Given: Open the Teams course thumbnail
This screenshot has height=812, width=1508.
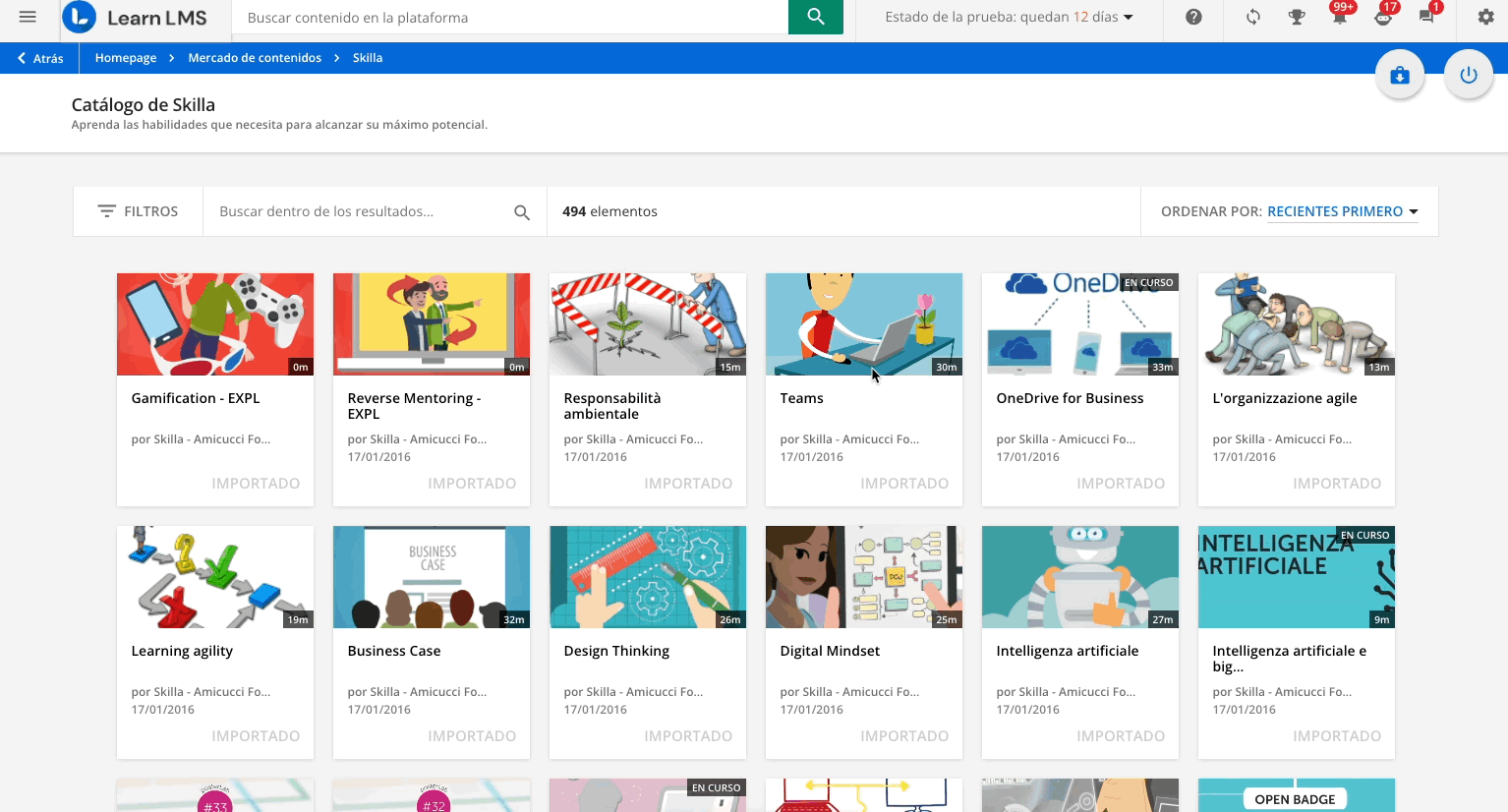Looking at the screenshot, I should pos(864,324).
